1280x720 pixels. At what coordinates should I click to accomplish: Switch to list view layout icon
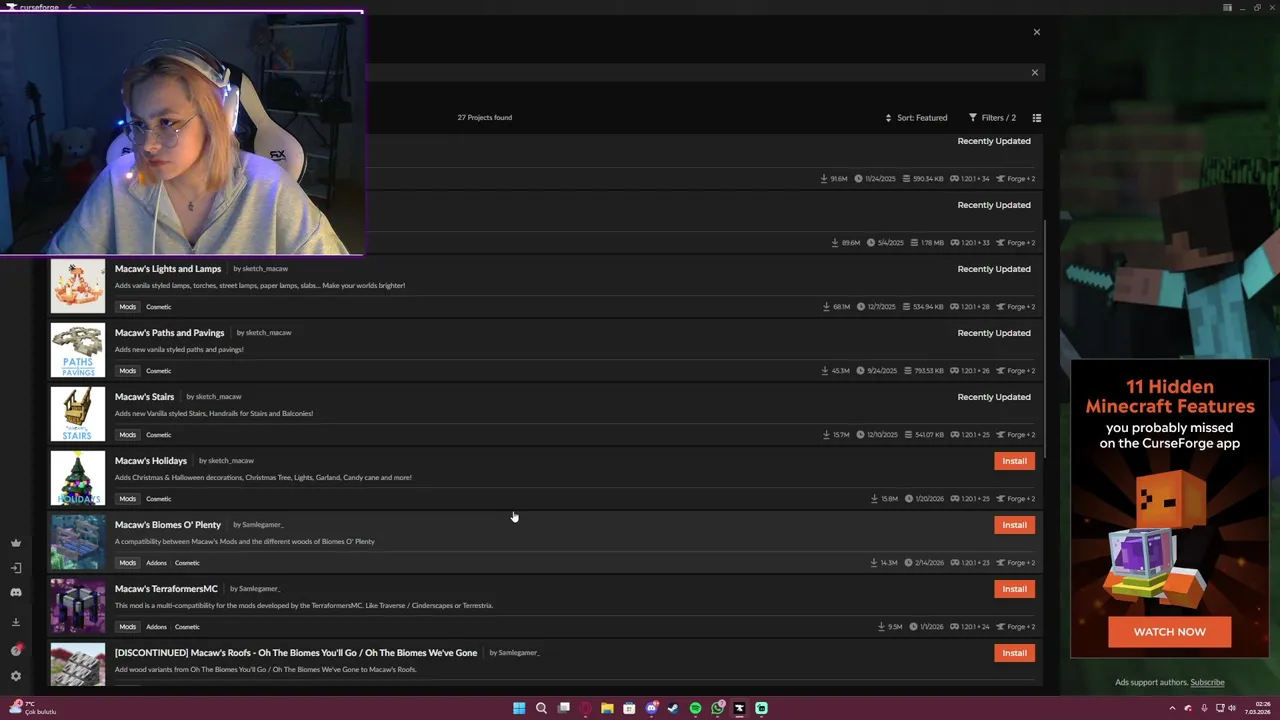(1037, 118)
